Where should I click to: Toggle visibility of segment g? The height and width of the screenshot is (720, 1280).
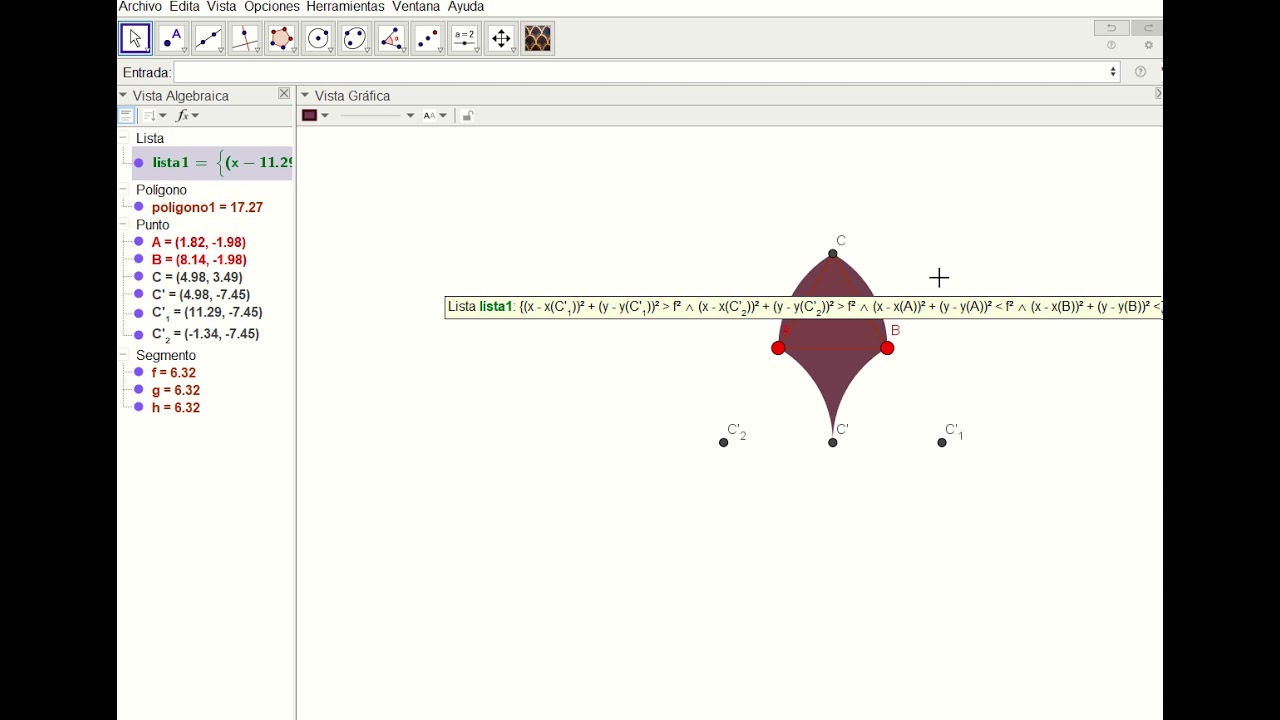[x=139, y=390]
